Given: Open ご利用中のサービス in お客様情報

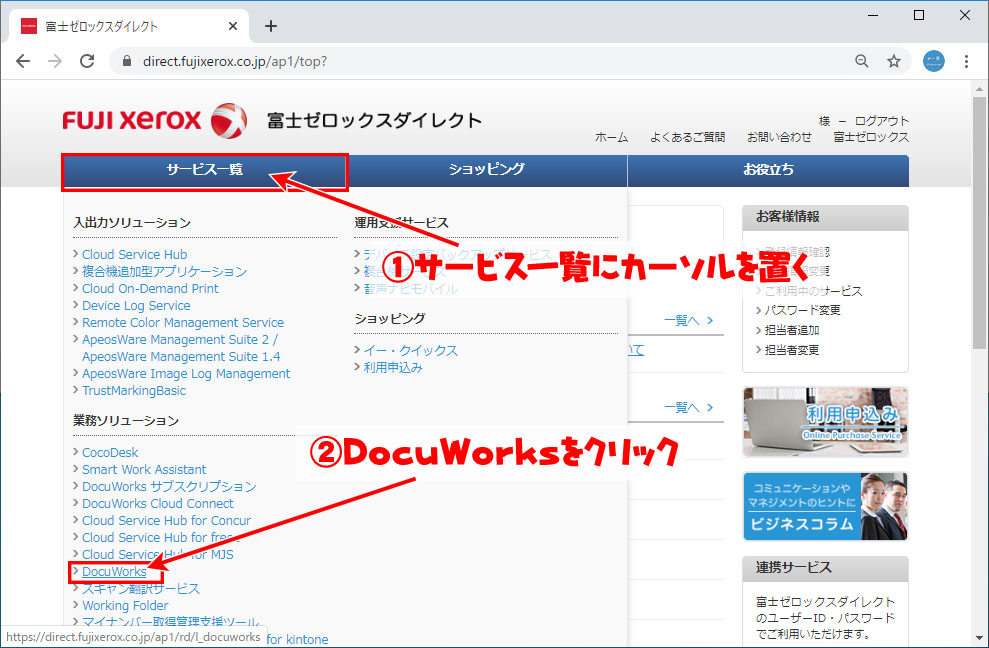Looking at the screenshot, I should click(x=813, y=291).
